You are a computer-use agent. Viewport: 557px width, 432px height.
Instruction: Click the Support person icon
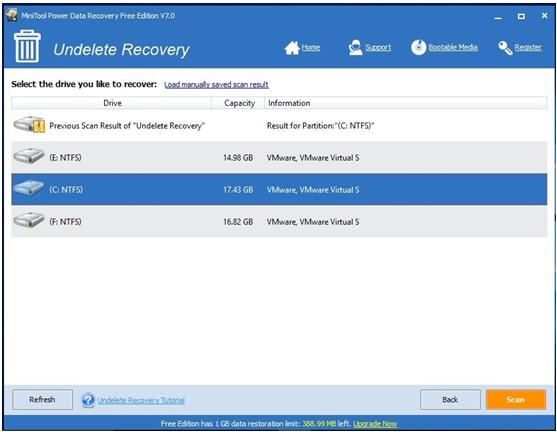click(355, 48)
